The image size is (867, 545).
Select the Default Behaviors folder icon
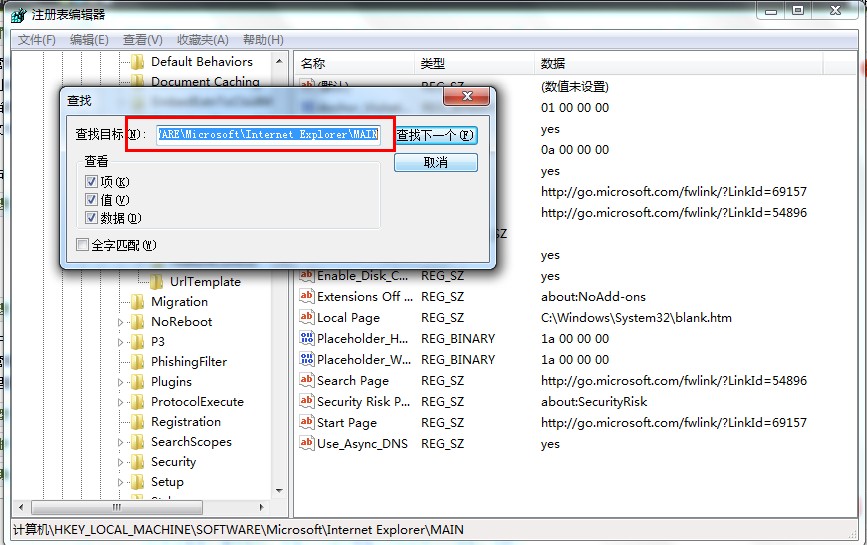(x=137, y=61)
